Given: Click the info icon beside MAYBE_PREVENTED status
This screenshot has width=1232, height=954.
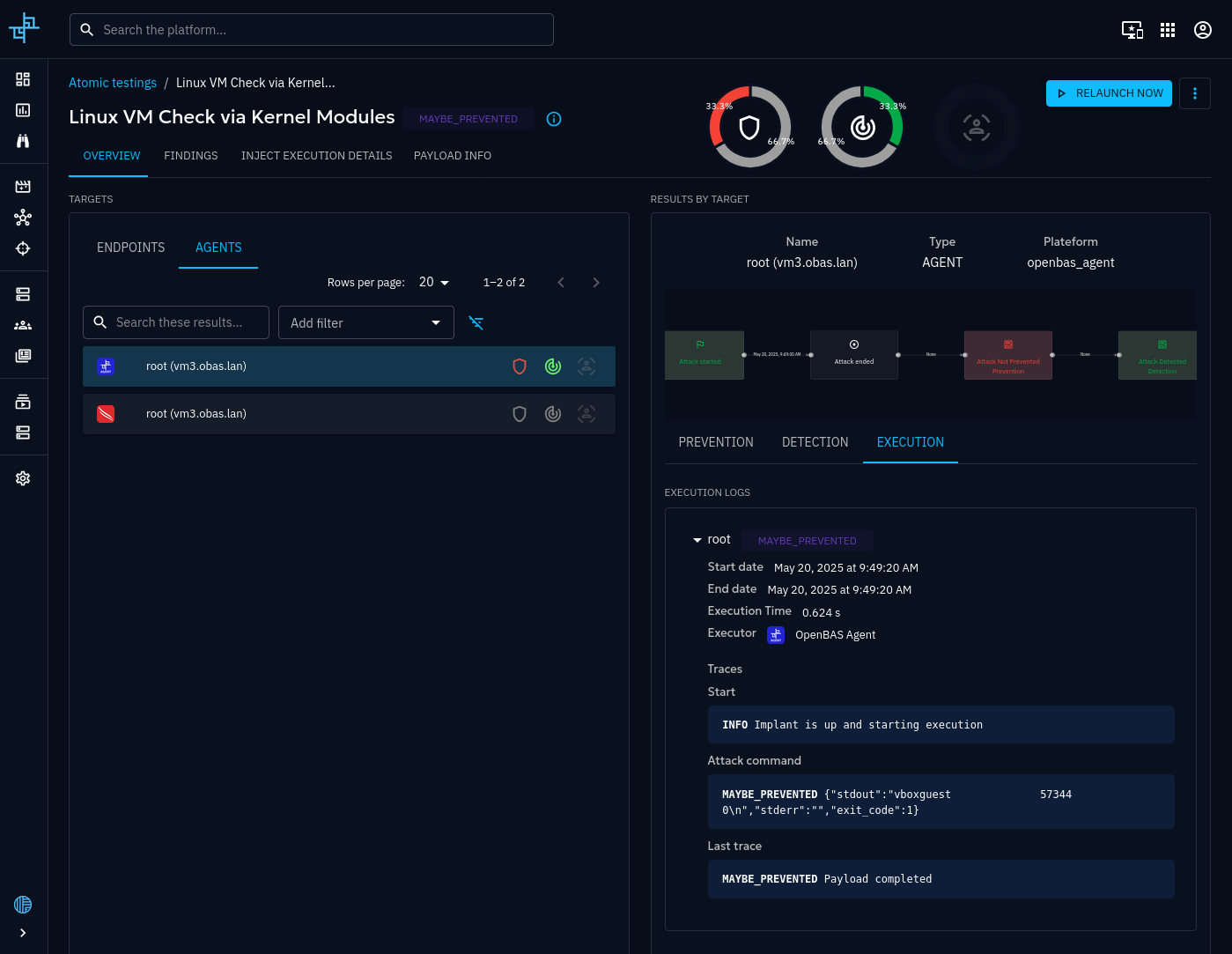Looking at the screenshot, I should point(554,119).
